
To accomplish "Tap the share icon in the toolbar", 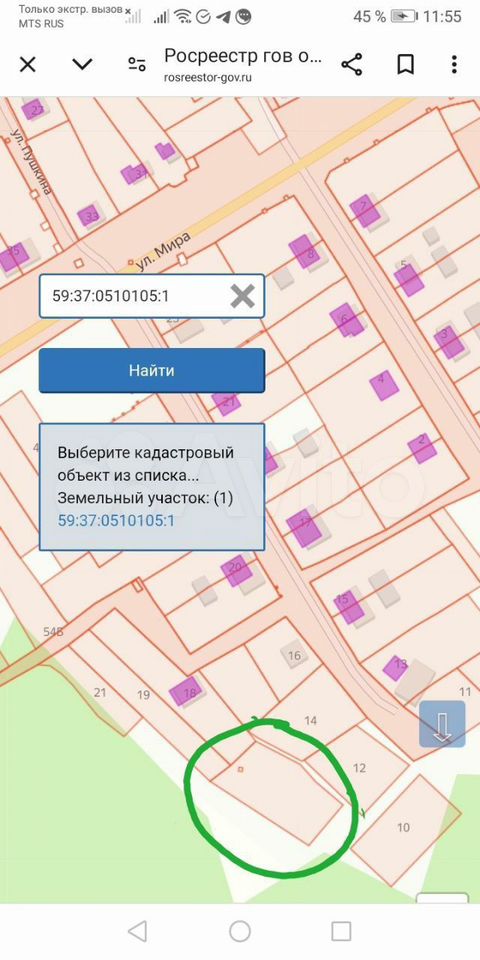I will 351,64.
